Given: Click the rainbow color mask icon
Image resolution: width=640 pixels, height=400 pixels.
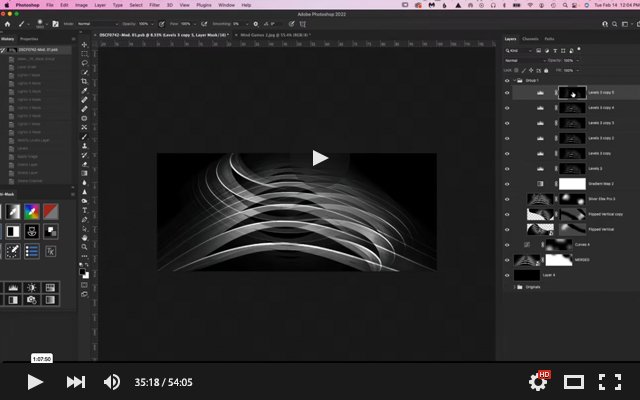Looking at the screenshot, I should click(31, 211).
